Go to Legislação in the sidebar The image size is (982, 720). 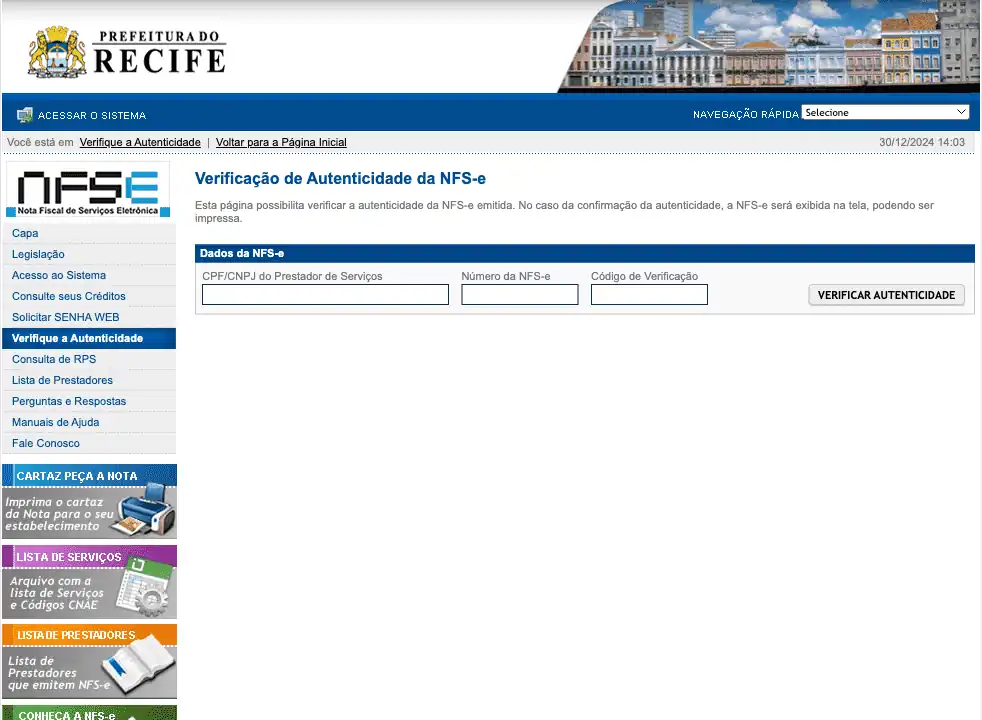coord(38,254)
